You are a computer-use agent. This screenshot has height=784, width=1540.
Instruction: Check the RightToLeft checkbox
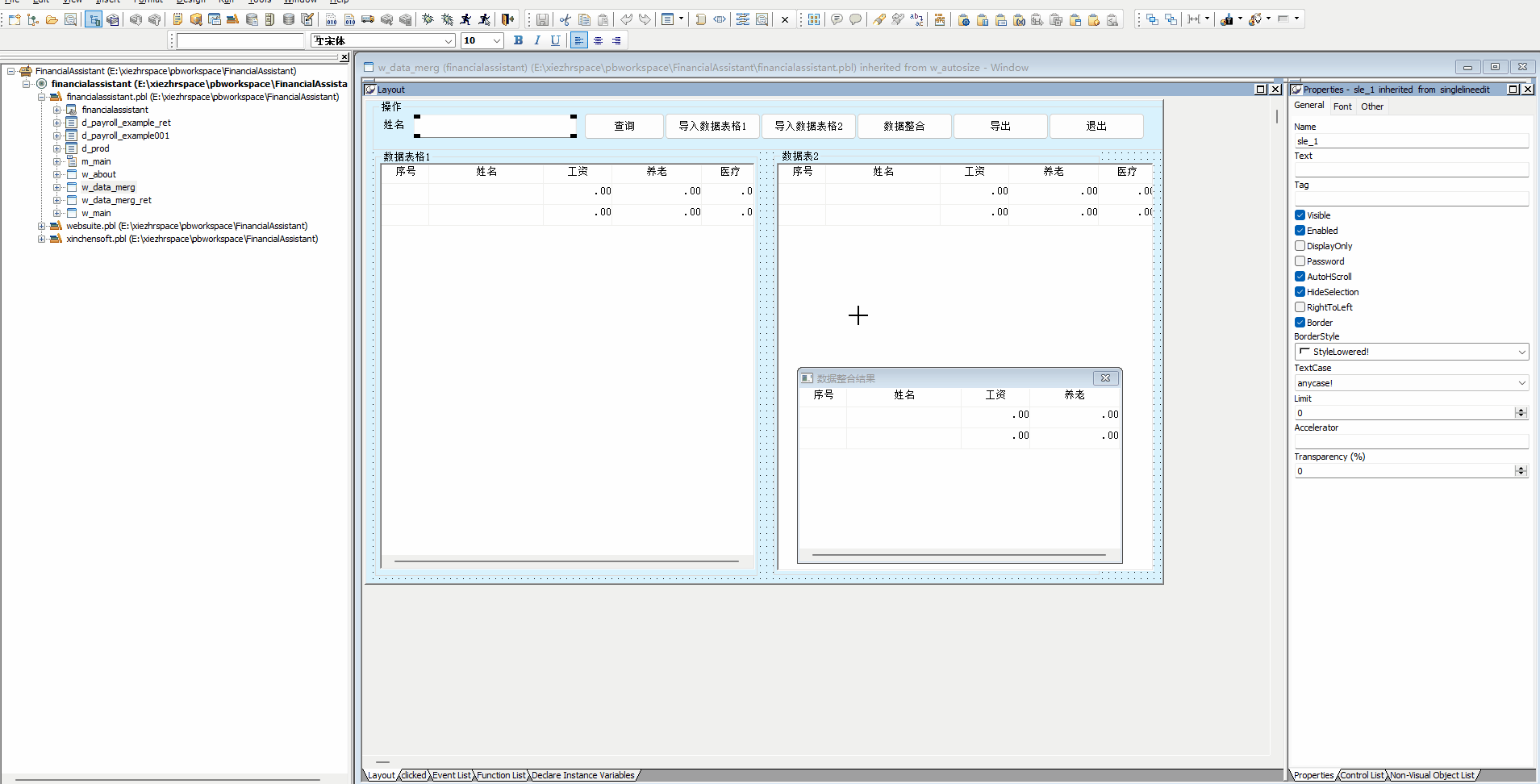point(1300,307)
